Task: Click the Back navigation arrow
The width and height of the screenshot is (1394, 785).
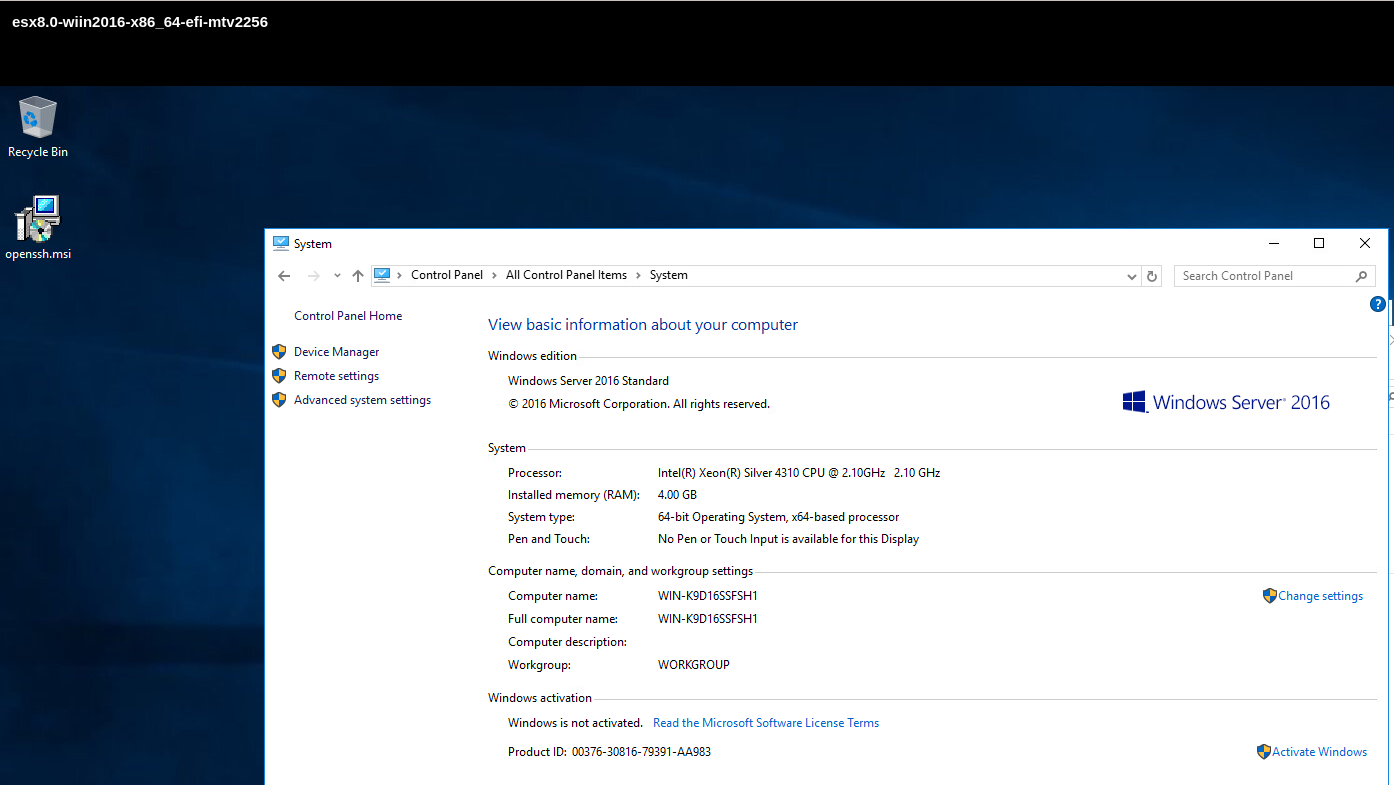Action: pos(284,276)
